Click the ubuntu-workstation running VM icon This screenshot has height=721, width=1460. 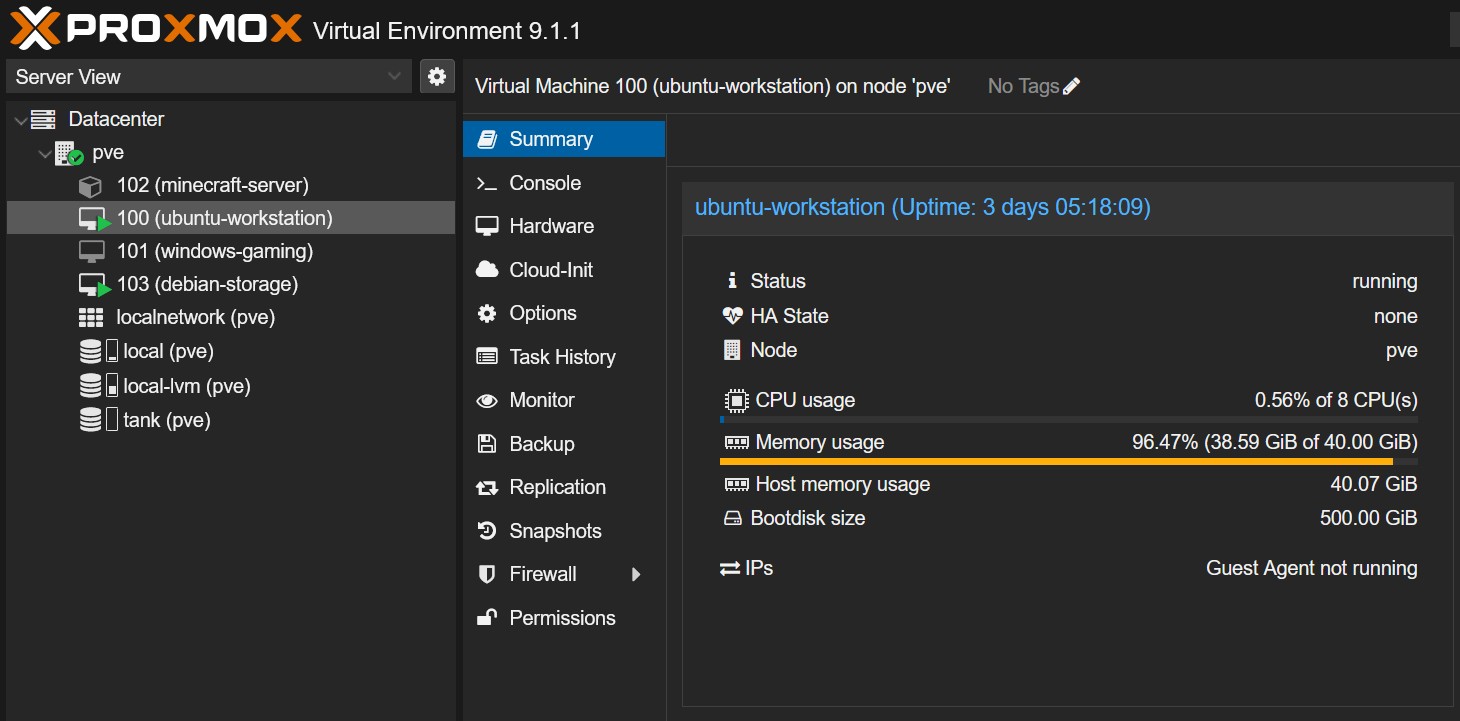click(x=95, y=219)
